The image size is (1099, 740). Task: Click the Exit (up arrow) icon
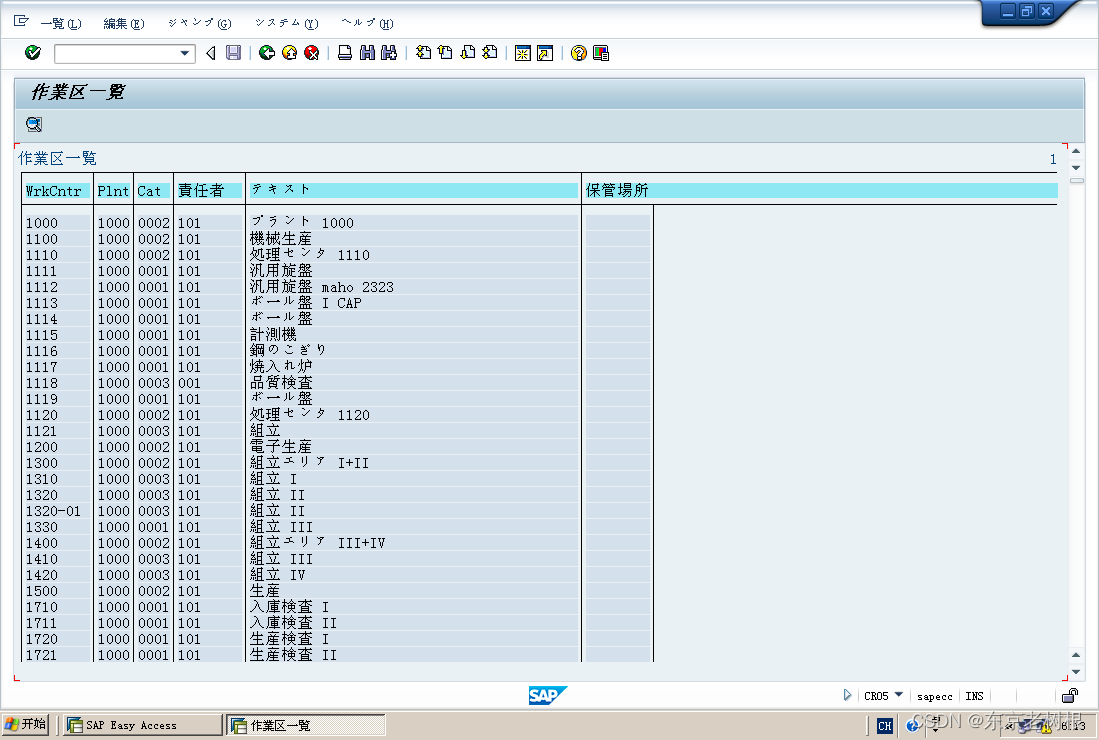coord(288,52)
